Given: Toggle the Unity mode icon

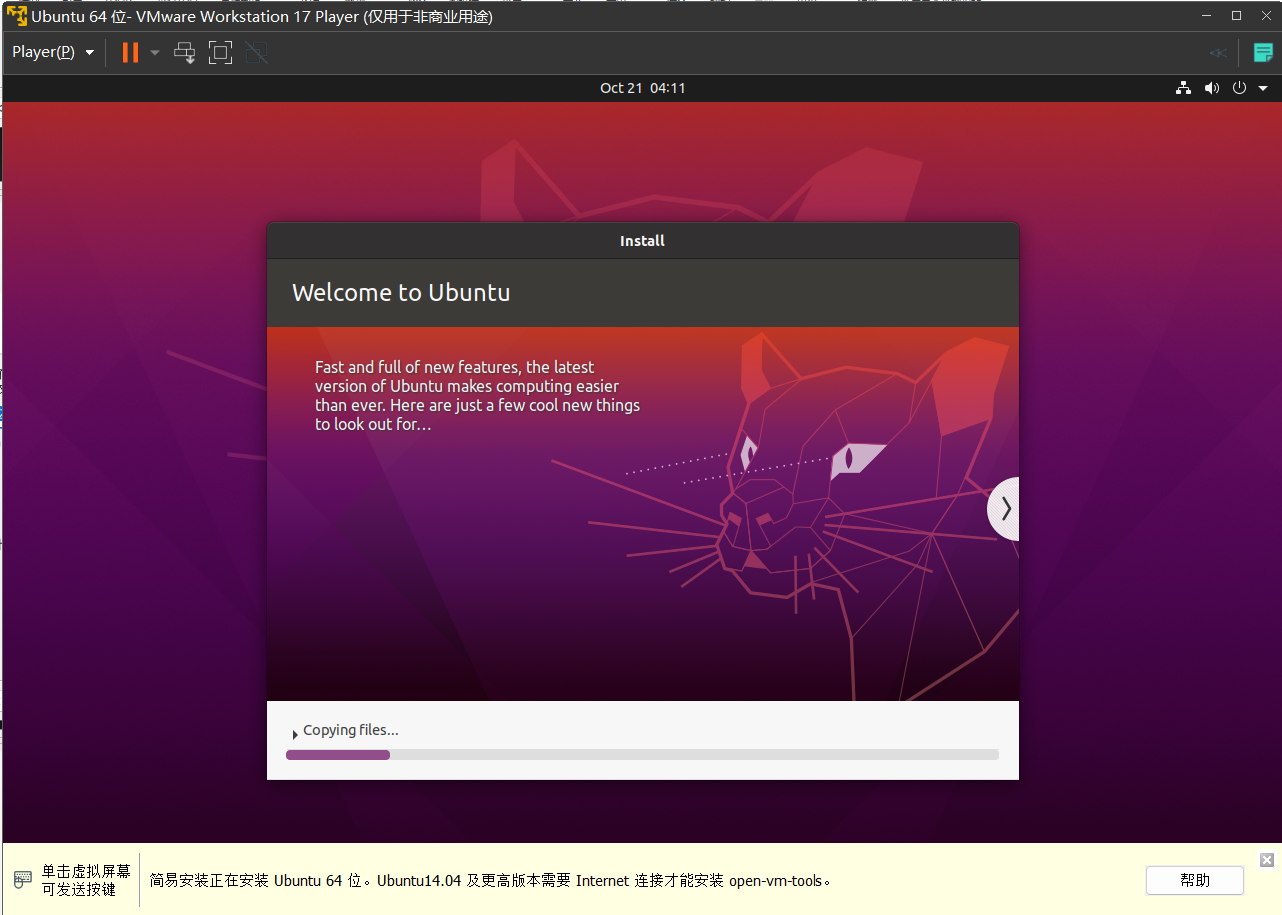Looking at the screenshot, I should (257, 52).
